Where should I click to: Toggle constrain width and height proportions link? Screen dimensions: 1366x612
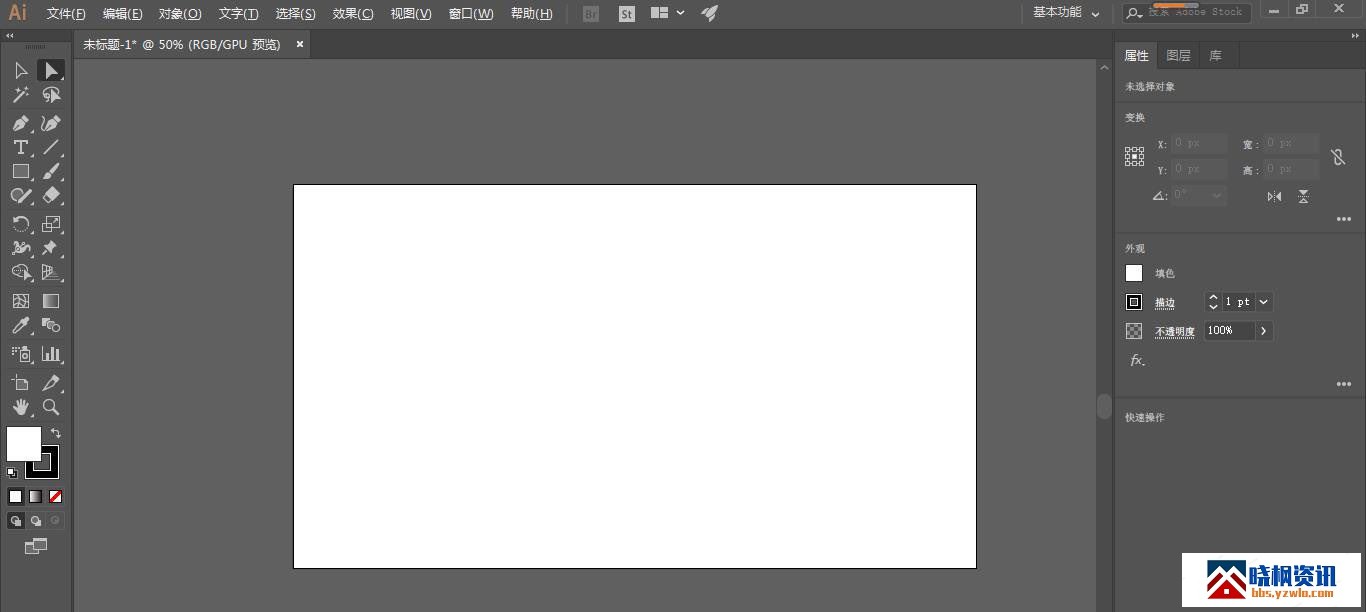coord(1338,157)
